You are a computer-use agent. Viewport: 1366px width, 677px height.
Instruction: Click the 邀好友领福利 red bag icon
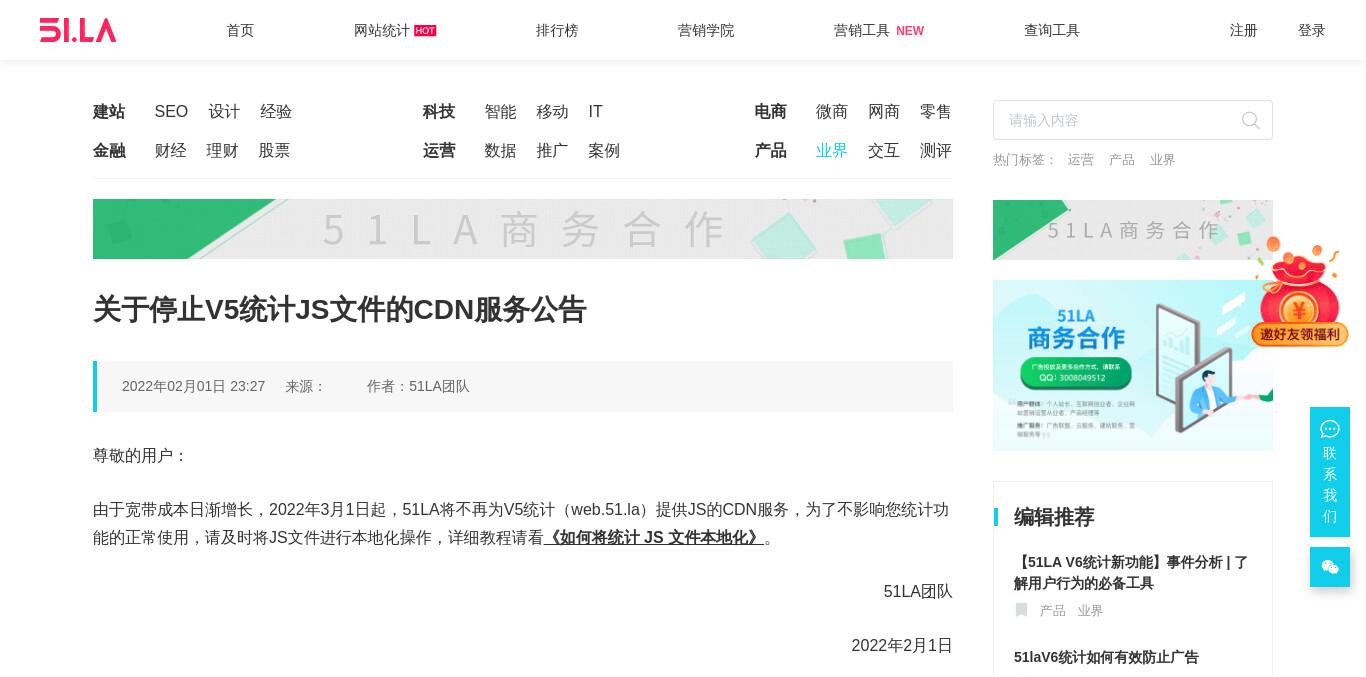1299,292
